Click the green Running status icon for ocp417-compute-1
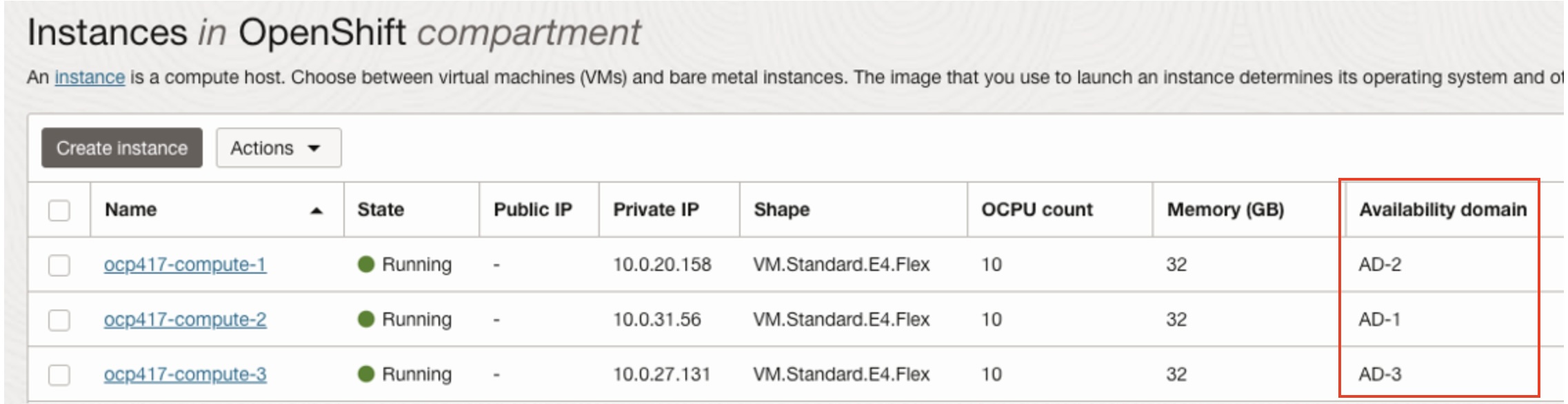The image size is (1568, 404). pyautogui.click(x=366, y=264)
